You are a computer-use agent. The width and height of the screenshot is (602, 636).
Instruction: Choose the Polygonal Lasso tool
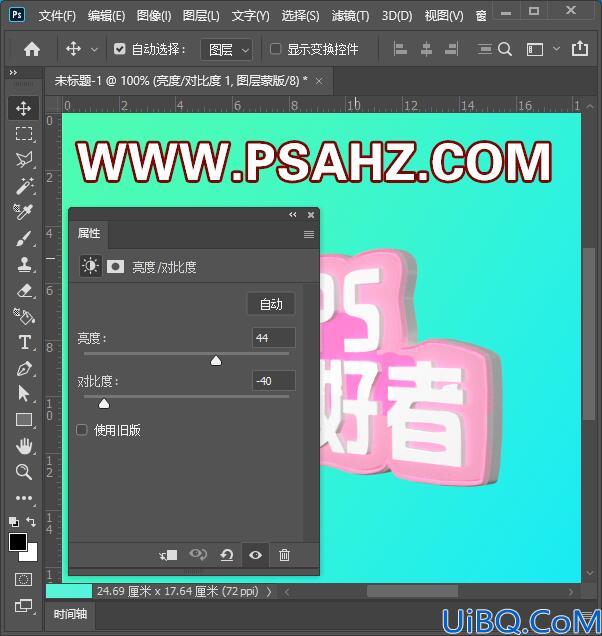click(24, 160)
